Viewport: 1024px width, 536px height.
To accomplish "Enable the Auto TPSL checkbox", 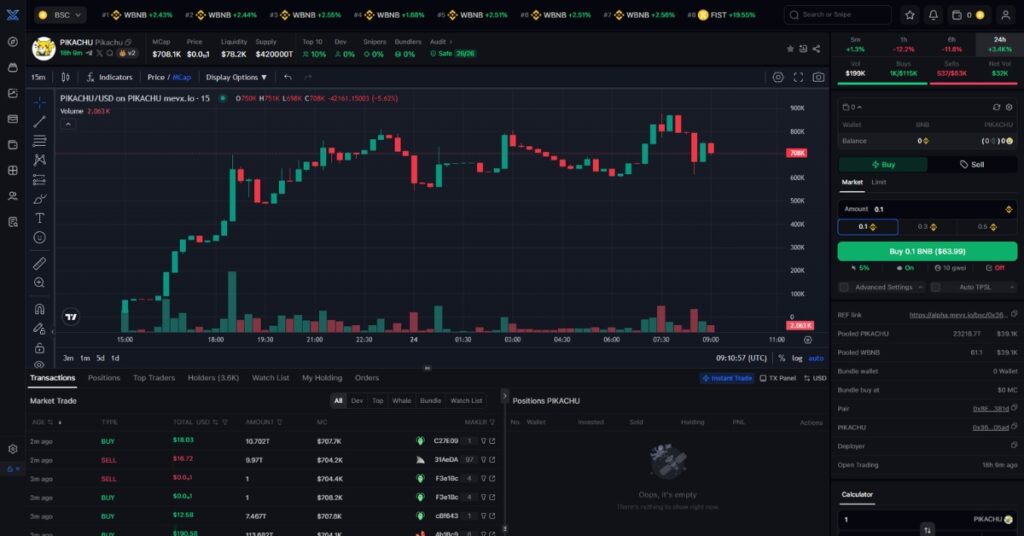I will (935, 287).
